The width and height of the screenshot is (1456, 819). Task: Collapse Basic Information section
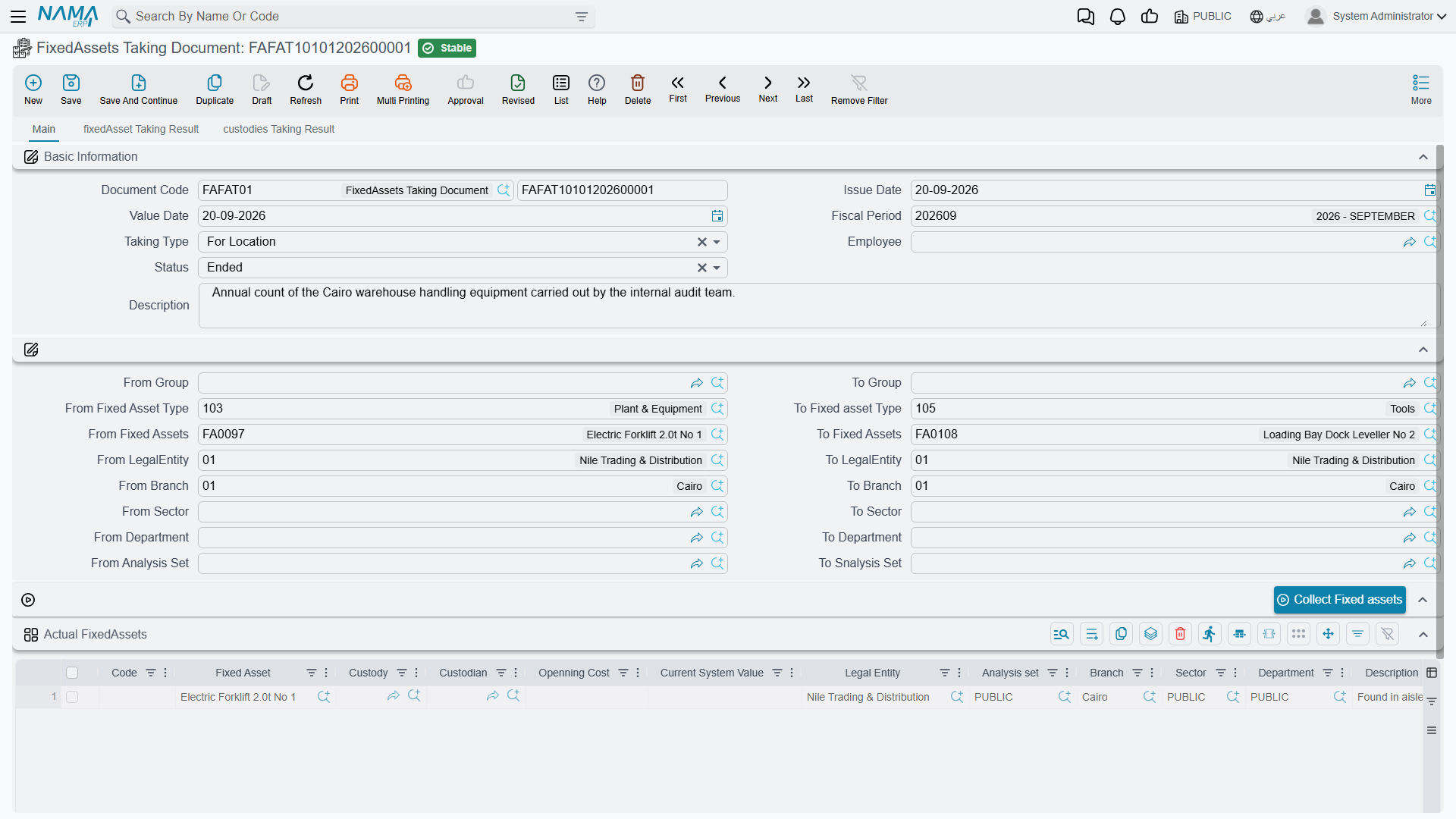coord(1423,157)
